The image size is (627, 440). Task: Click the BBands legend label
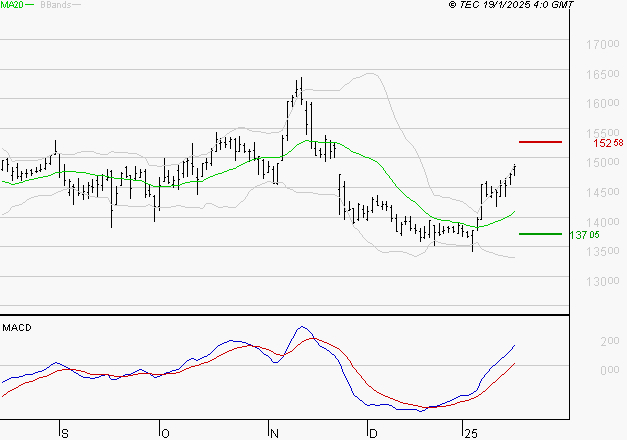click(x=56, y=5)
